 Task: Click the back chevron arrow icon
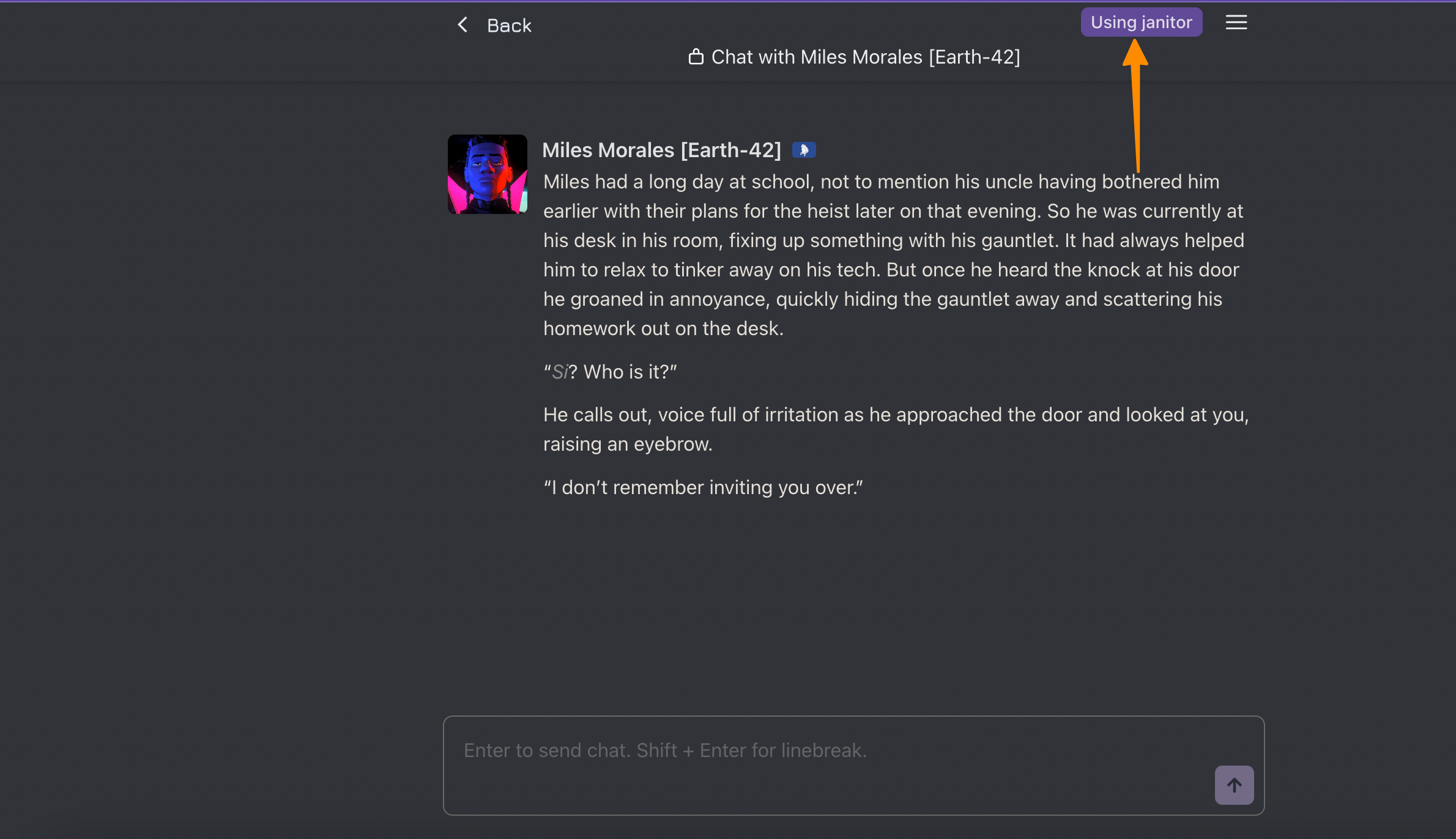(462, 25)
